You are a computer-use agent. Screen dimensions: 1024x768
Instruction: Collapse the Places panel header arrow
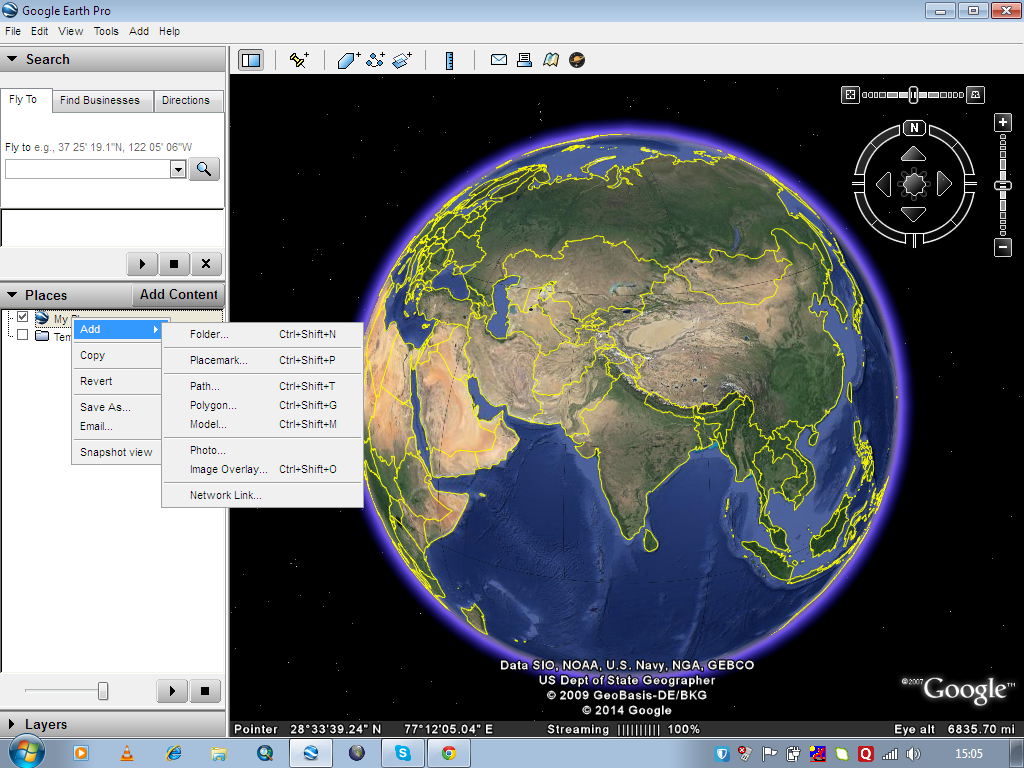10,295
